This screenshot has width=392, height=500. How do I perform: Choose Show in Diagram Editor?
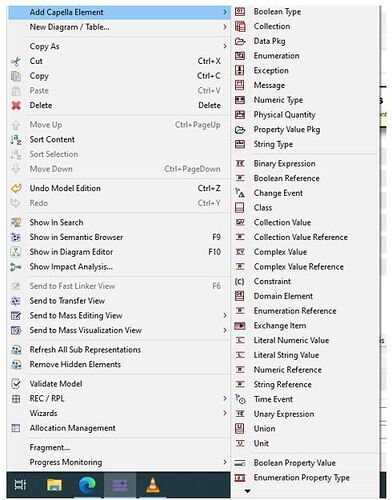(118, 252)
